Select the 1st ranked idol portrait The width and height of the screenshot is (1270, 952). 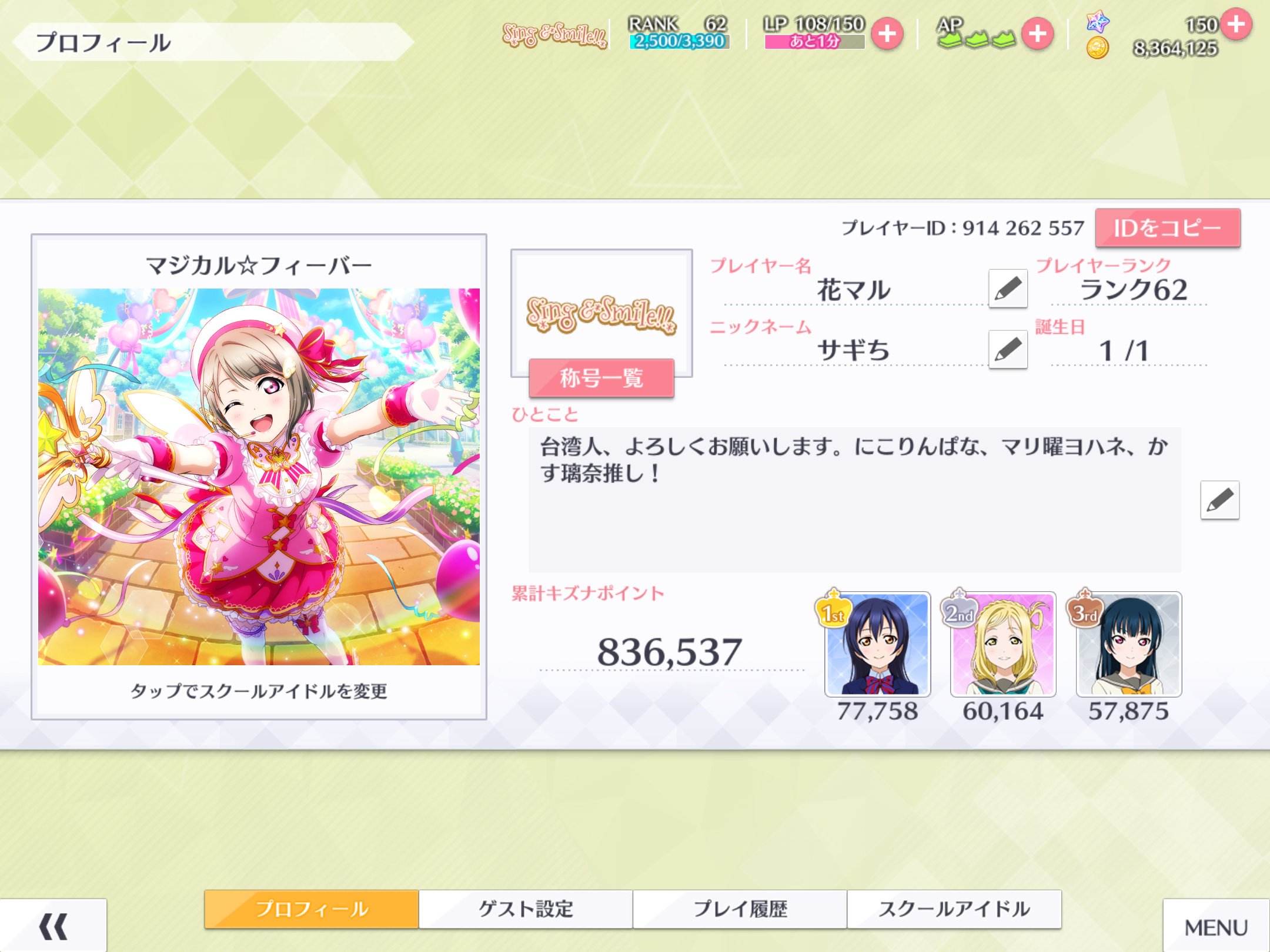click(878, 644)
